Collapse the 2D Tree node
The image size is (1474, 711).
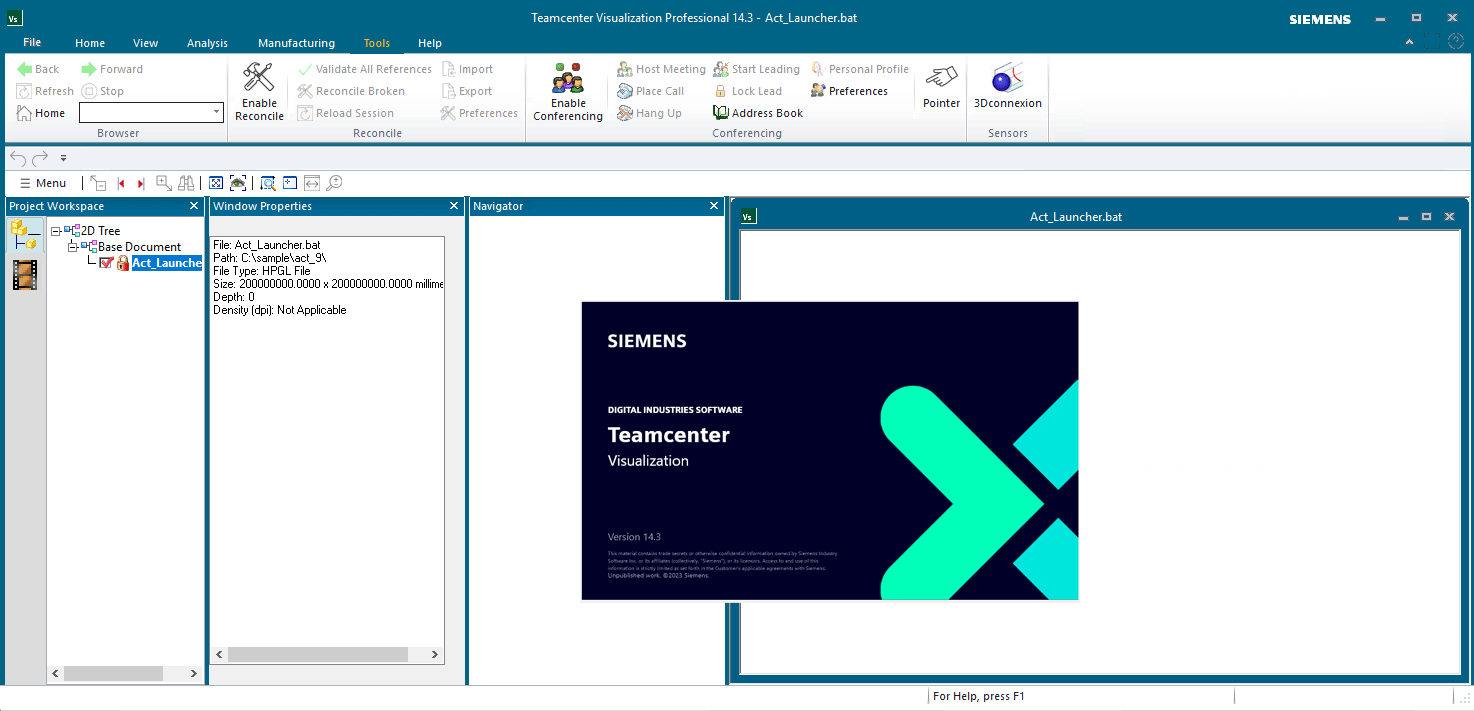(55, 230)
